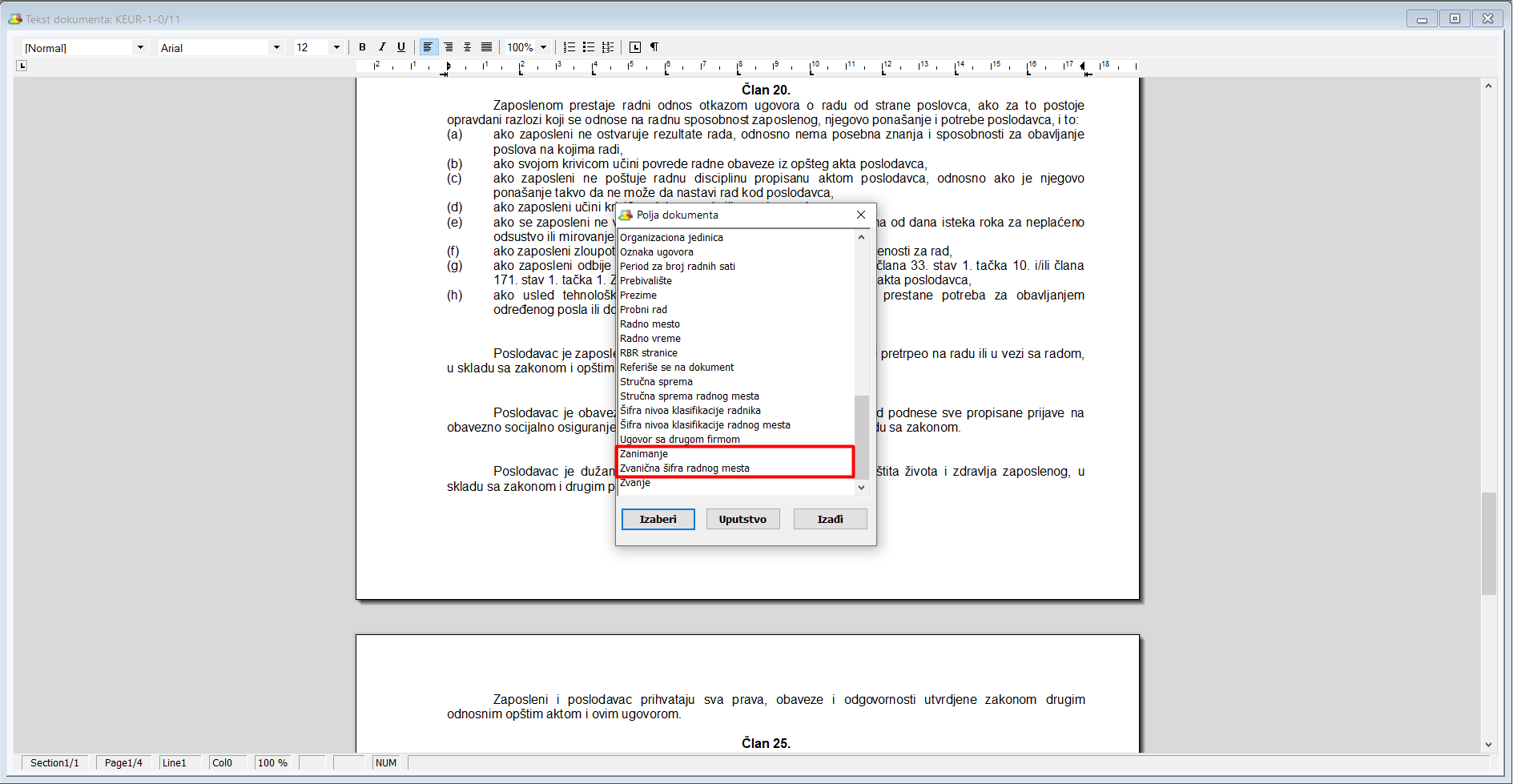Open the paragraph style dropdown [Normal]

click(x=140, y=47)
